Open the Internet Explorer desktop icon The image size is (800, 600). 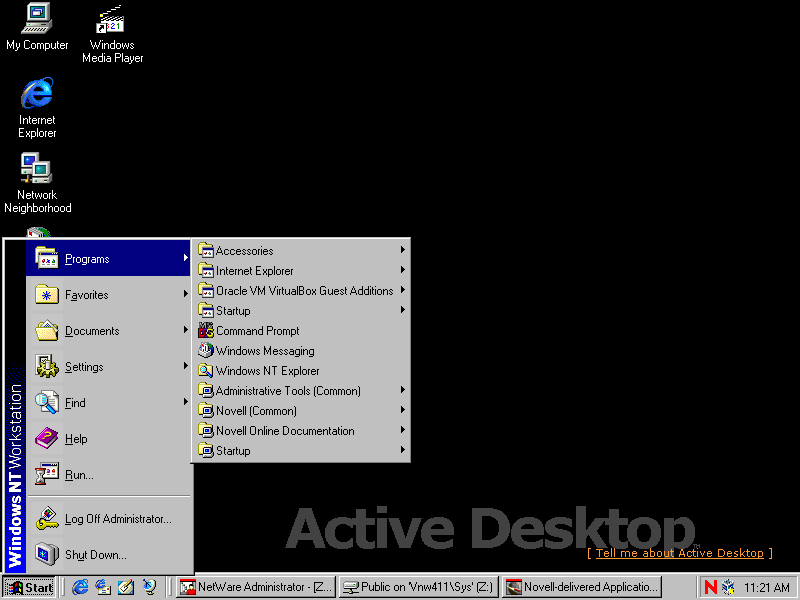(x=37, y=108)
